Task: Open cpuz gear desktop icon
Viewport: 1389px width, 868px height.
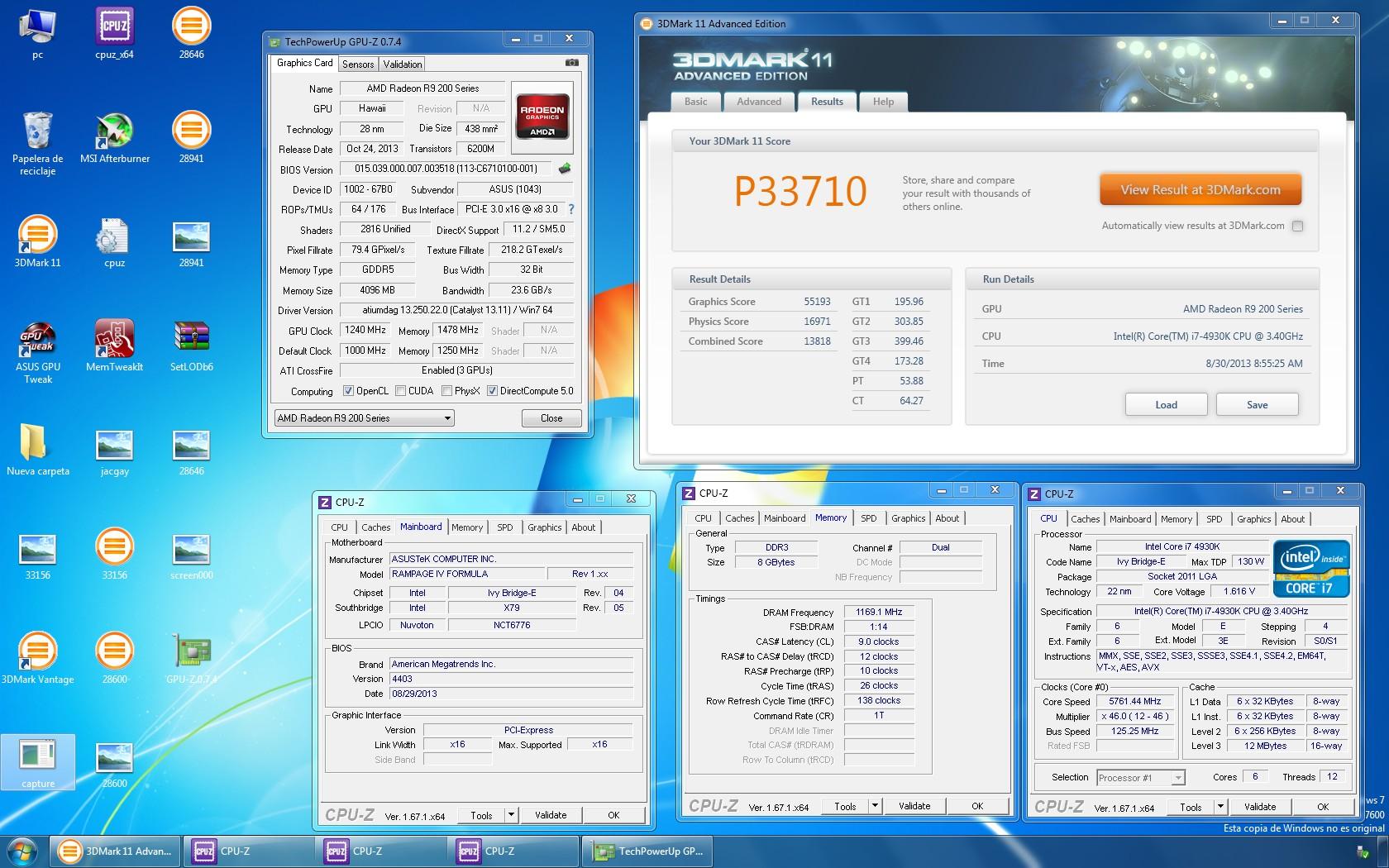Action: tap(114, 241)
